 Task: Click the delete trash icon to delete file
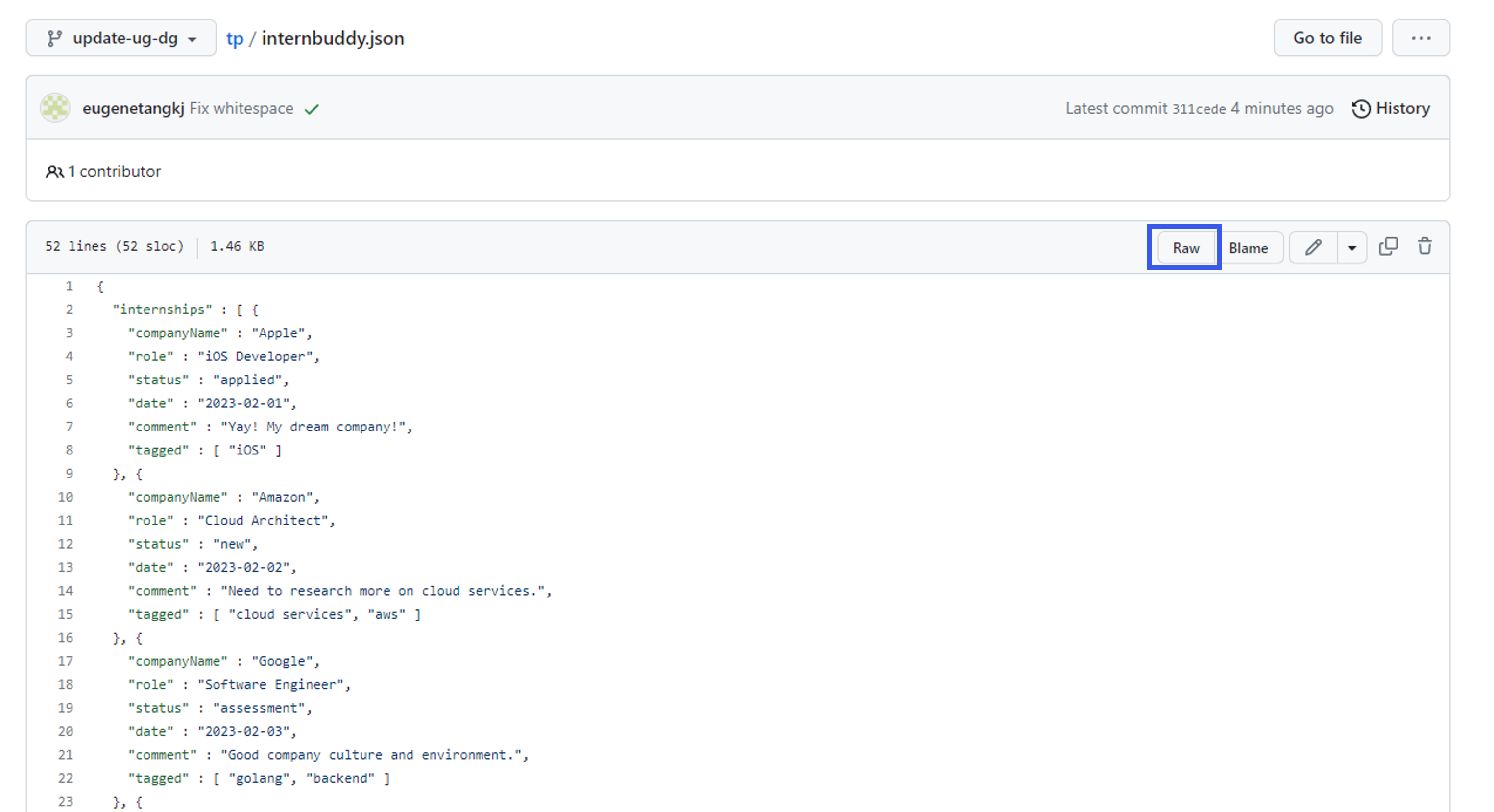click(x=1425, y=247)
